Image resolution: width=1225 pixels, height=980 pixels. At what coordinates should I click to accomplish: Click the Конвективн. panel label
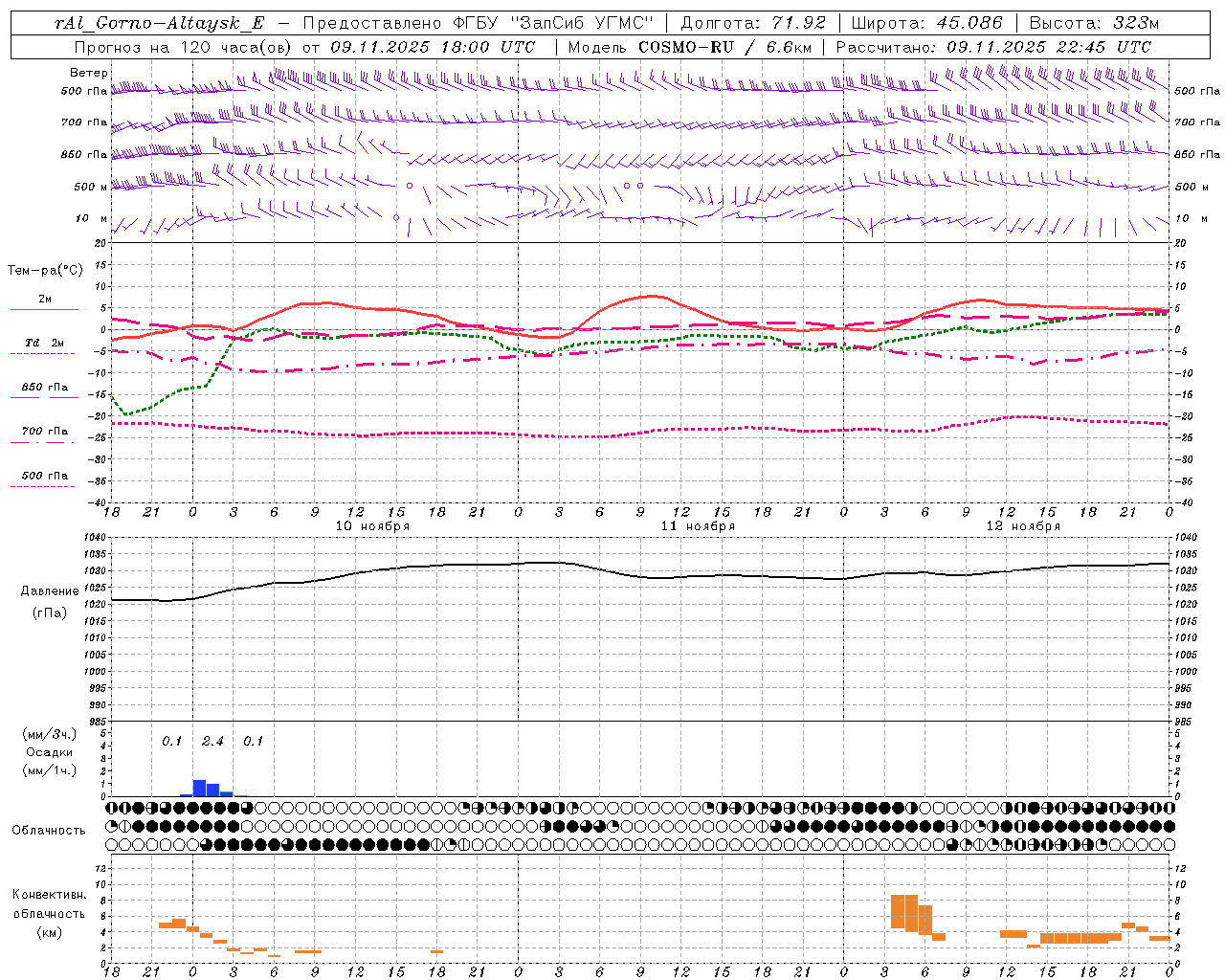(49, 895)
